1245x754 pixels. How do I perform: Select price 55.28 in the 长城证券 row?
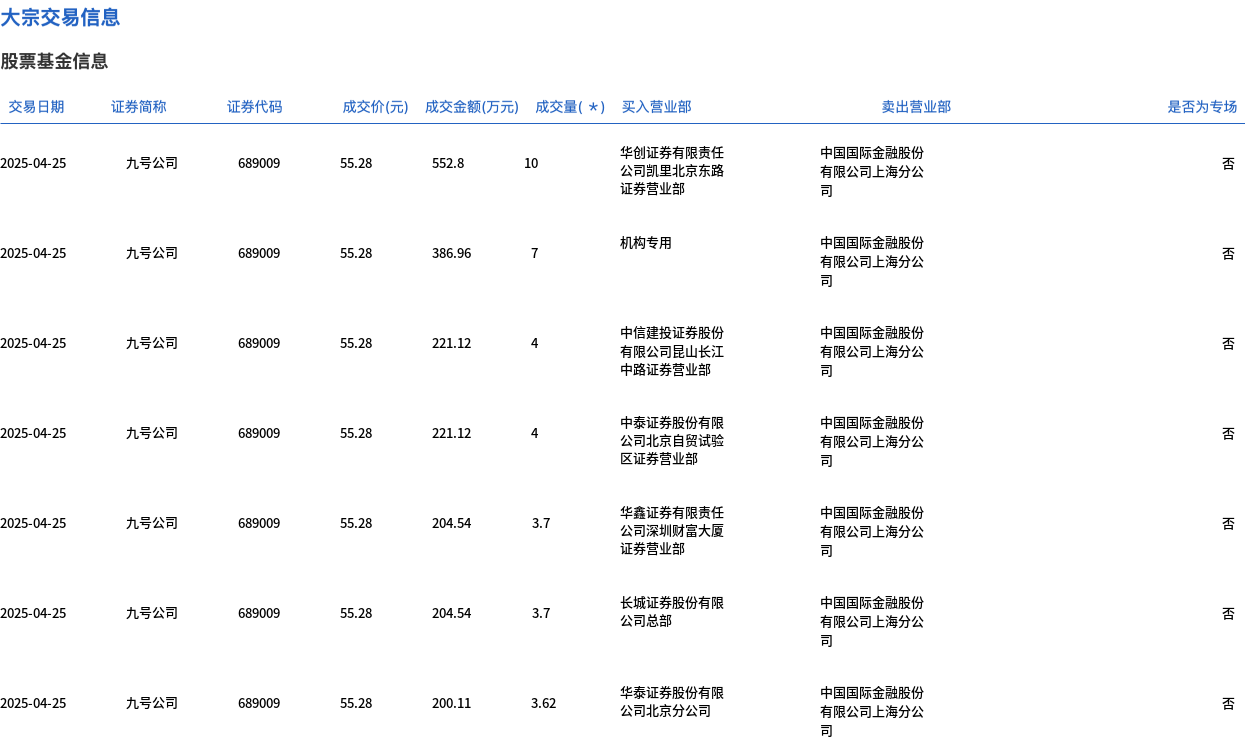(356, 613)
